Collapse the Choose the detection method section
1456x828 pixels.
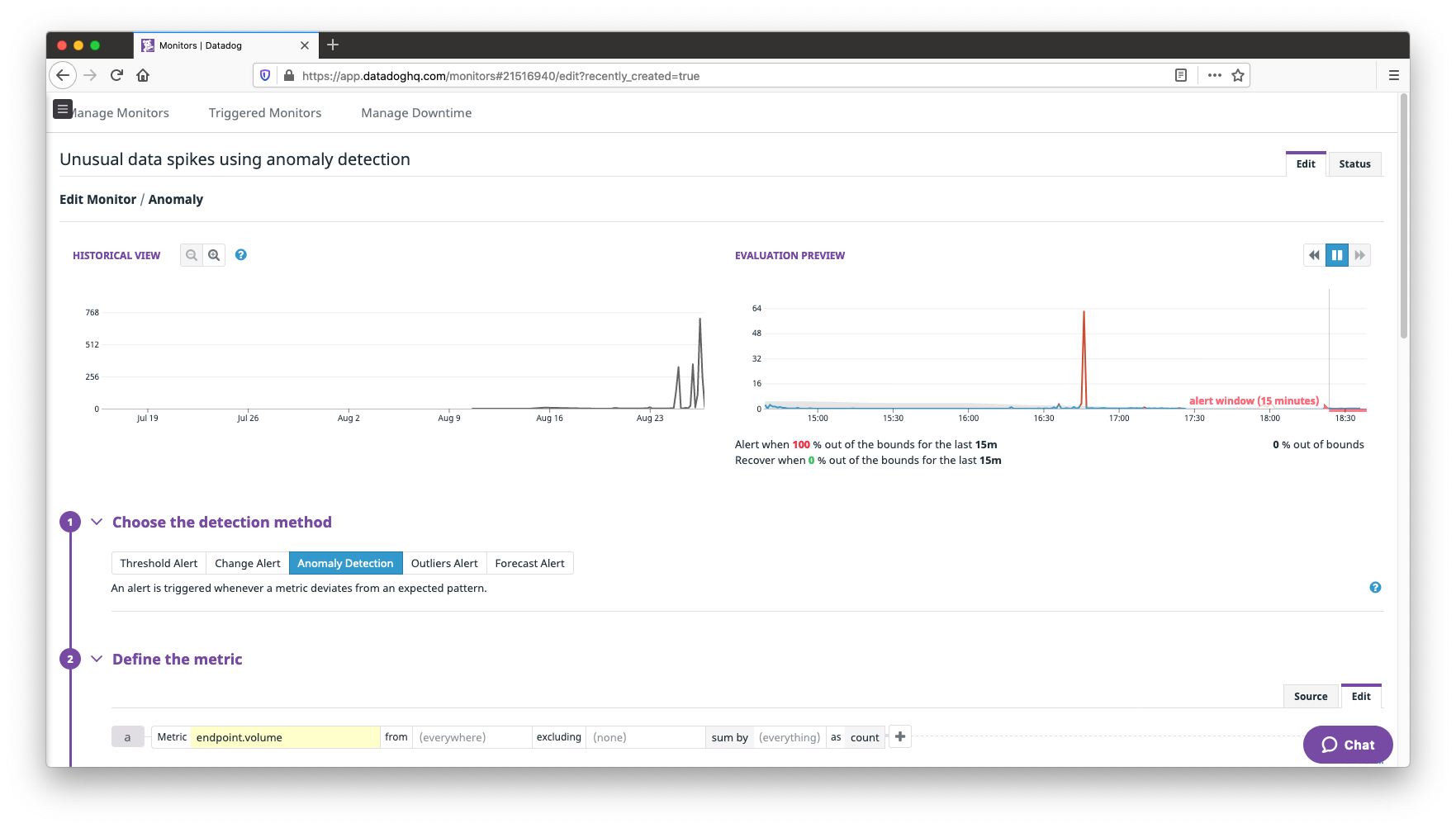pyautogui.click(x=97, y=522)
